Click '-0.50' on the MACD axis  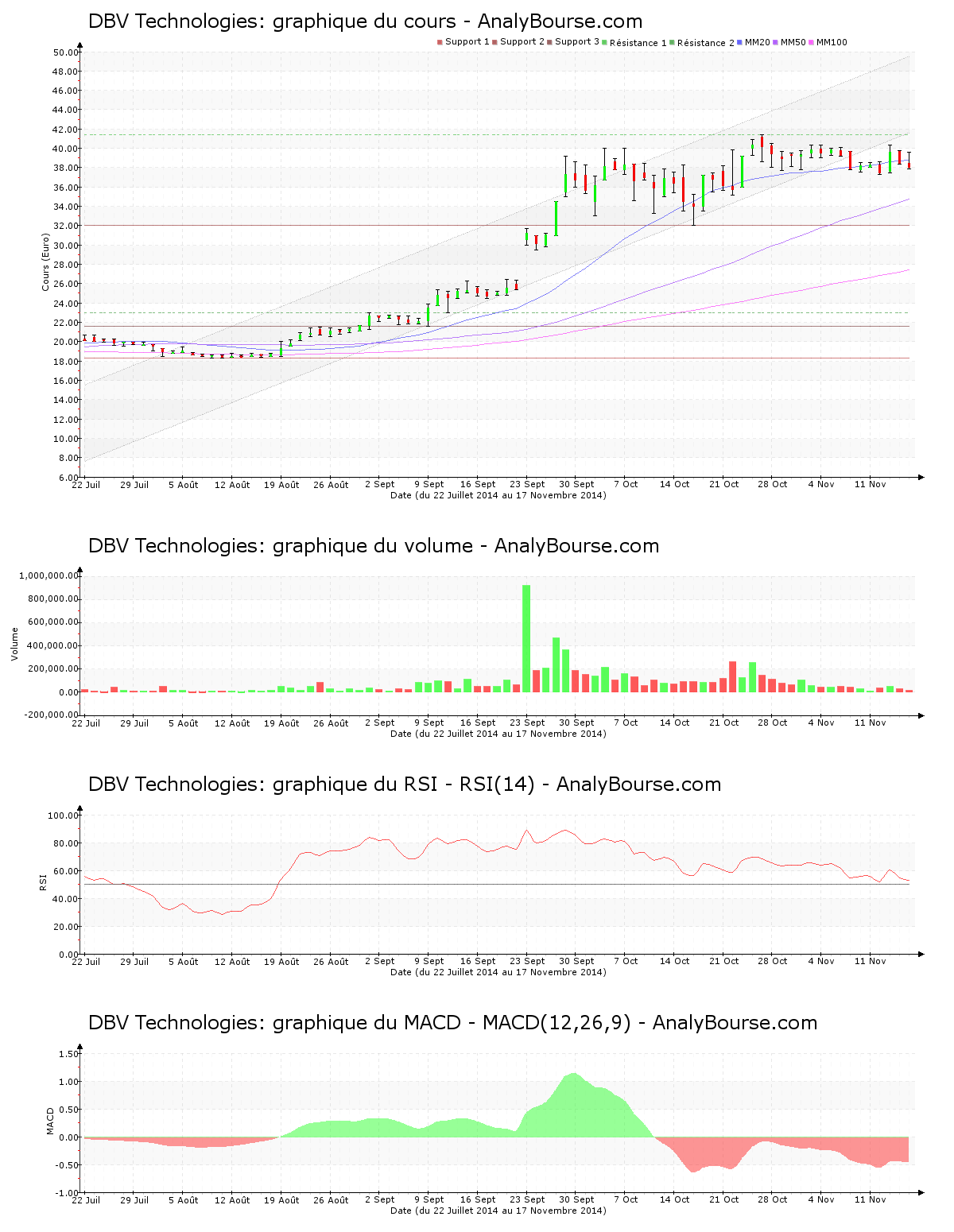(x=67, y=1165)
